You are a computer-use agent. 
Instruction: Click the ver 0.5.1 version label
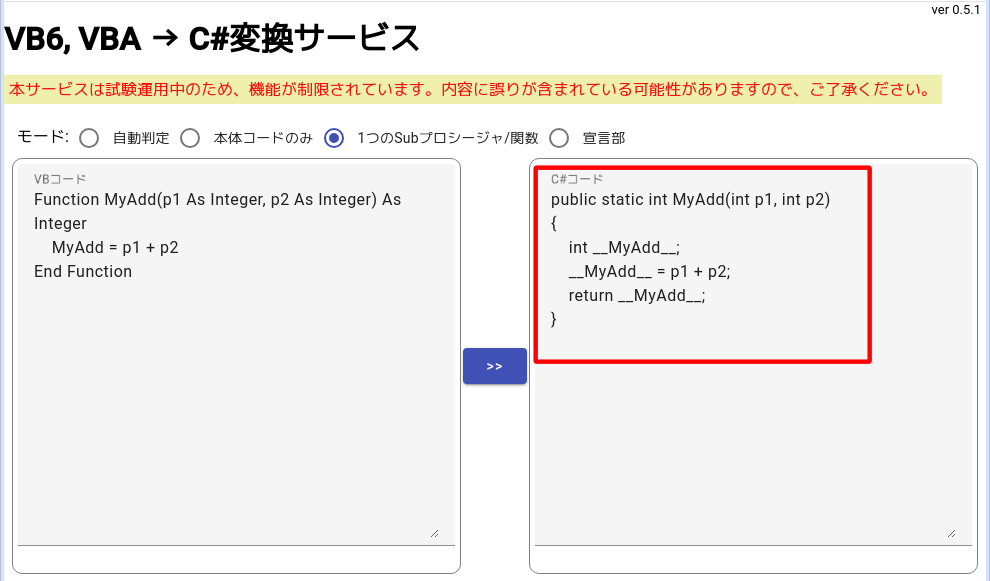[955, 9]
